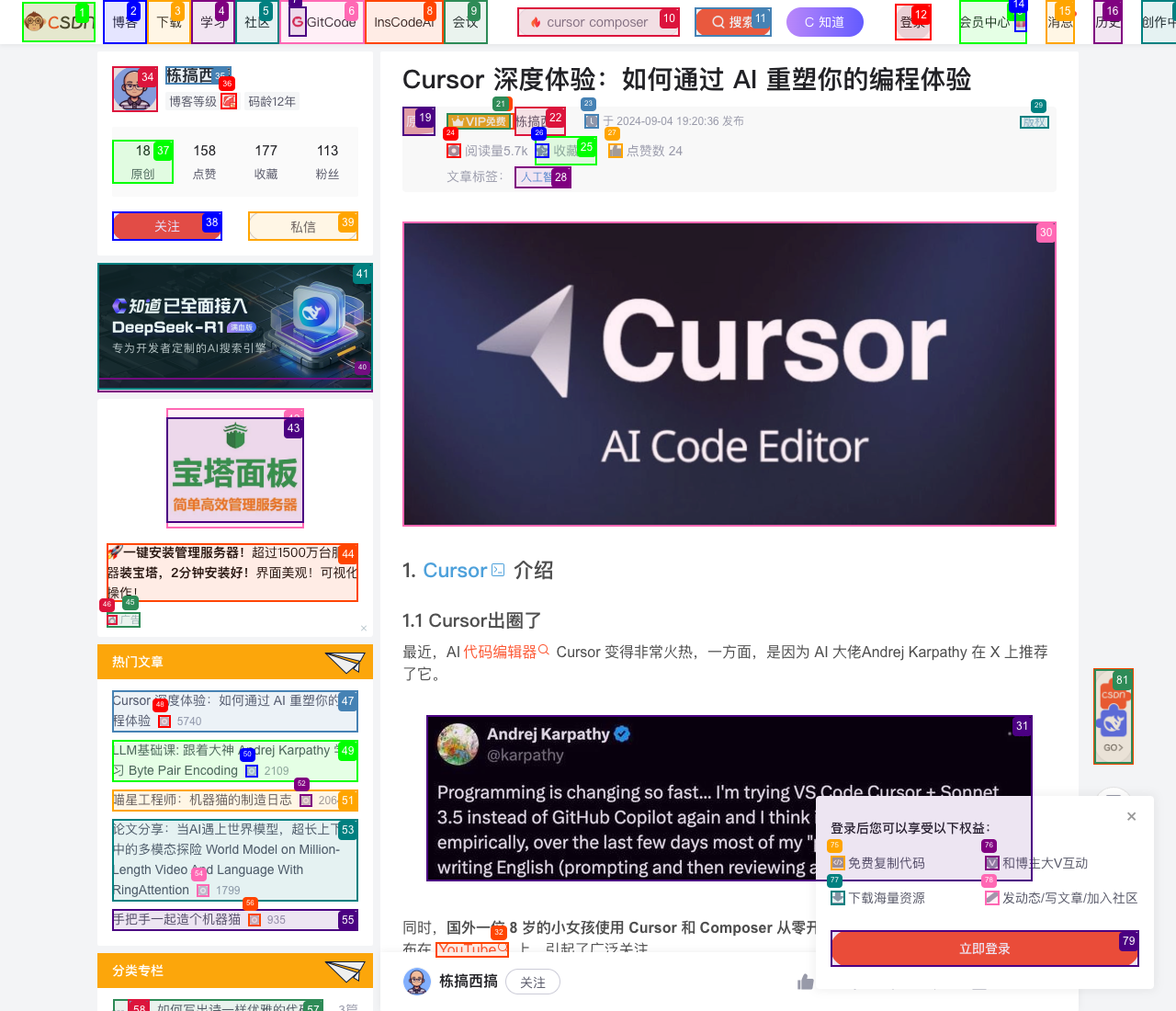The height and width of the screenshot is (1011, 1176).
Task: Open the Cursor AI Code Editor cover image
Action: point(729,374)
